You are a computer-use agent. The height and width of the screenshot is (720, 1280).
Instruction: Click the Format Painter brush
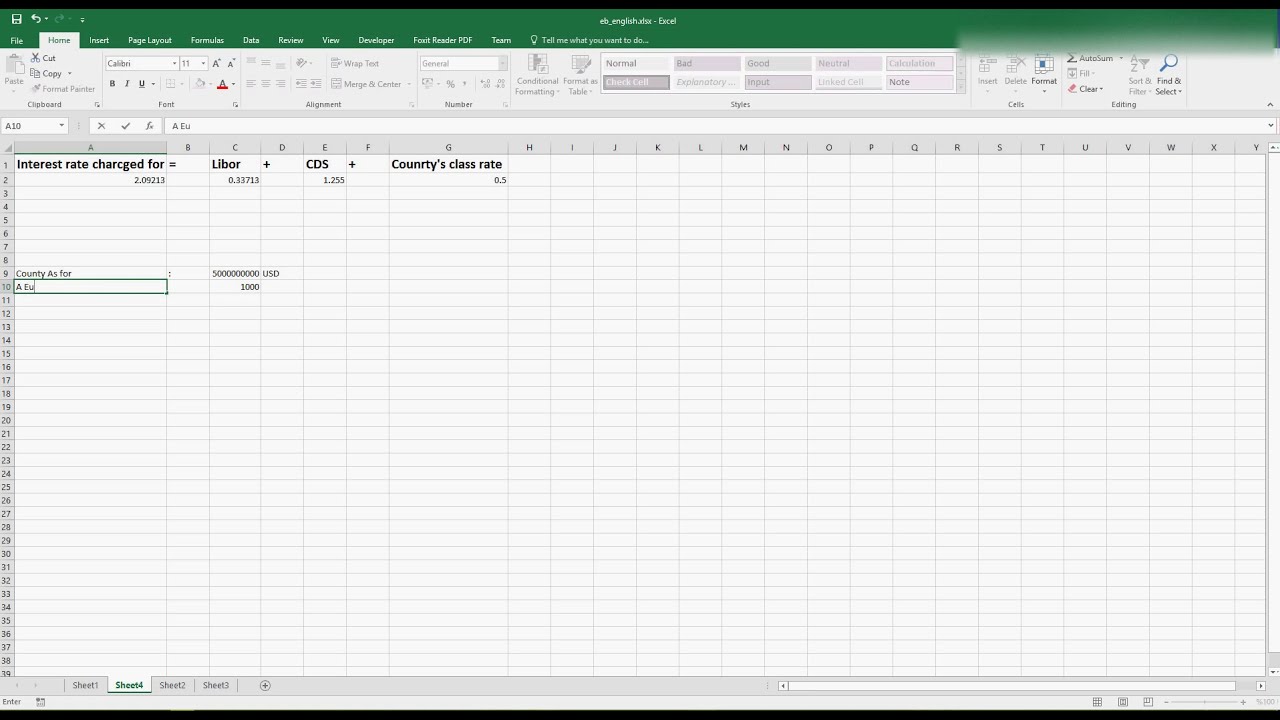36,89
